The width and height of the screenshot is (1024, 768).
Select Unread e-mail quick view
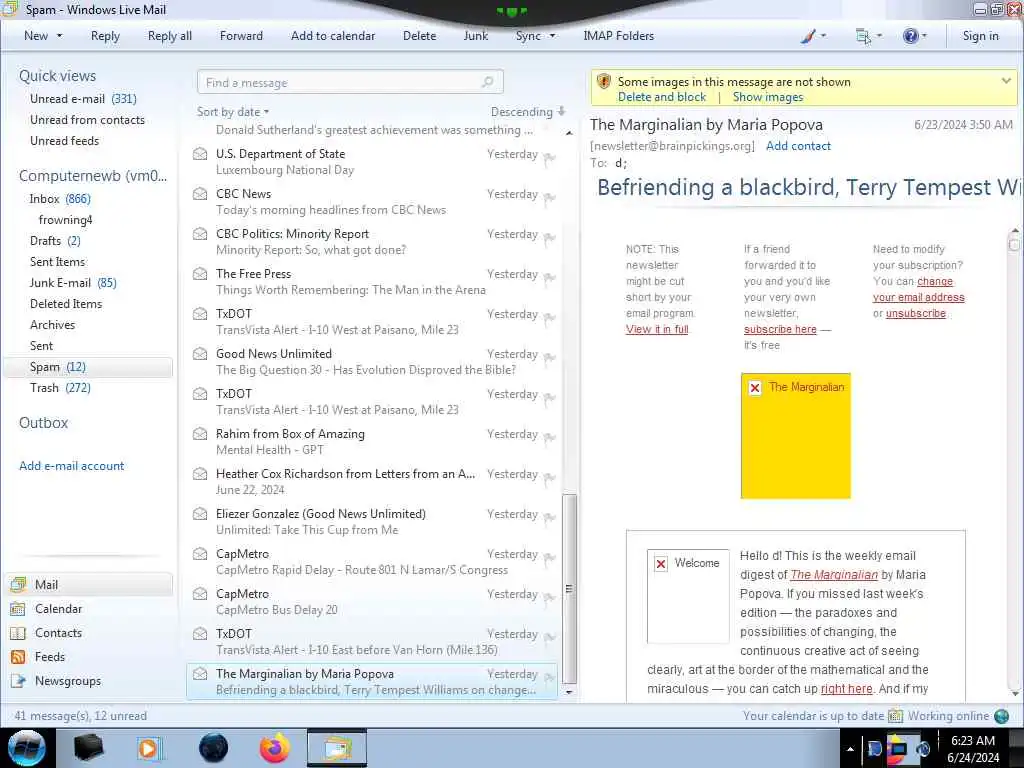pos(83,99)
